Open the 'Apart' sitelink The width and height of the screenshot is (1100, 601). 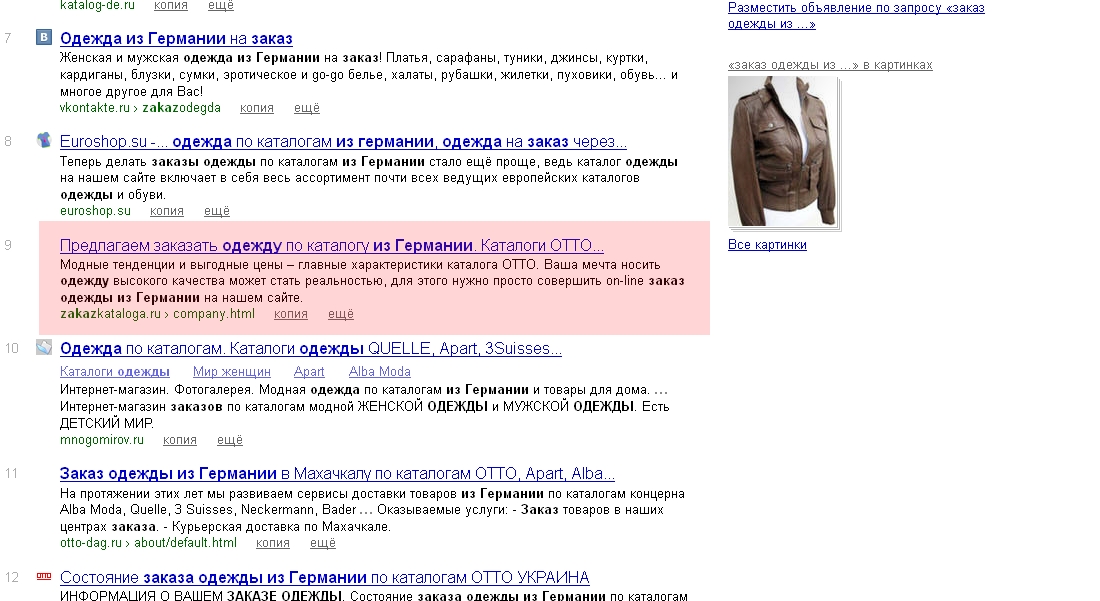(x=309, y=372)
